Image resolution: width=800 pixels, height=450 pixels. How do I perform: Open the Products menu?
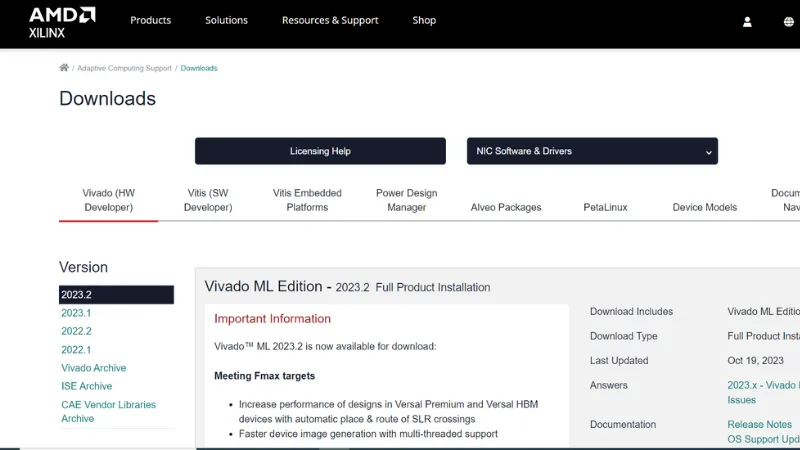150,20
